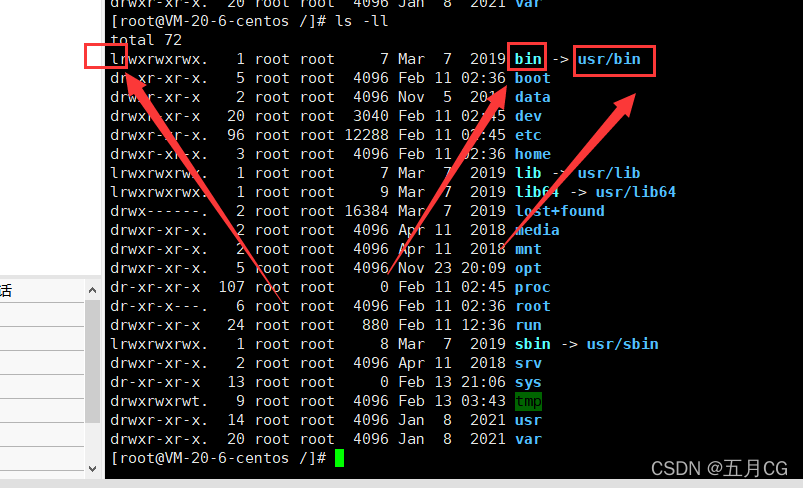Image resolution: width=803 pixels, height=488 pixels.
Task: Click the 'bin' symlink name
Action: click(x=528, y=59)
